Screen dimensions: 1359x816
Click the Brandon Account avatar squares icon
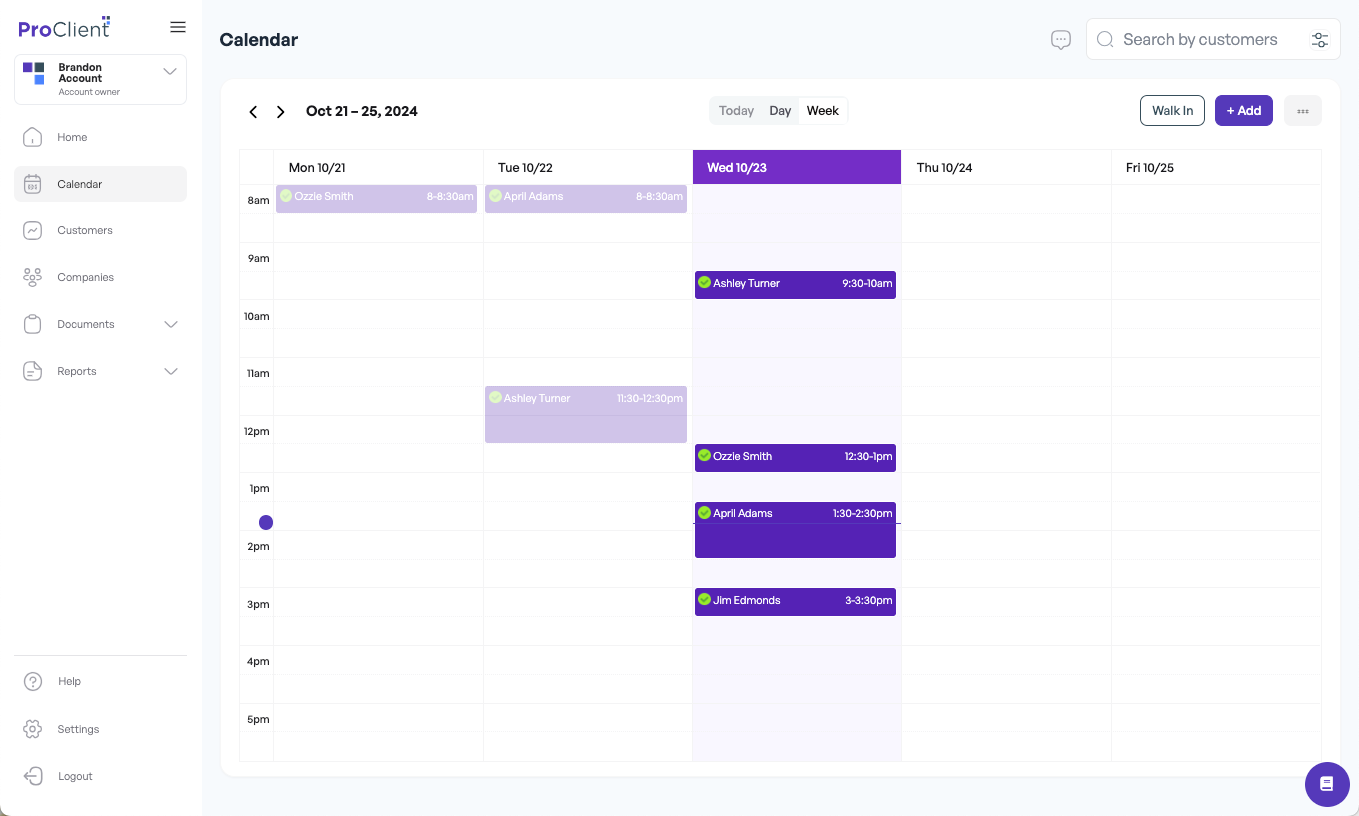34,73
